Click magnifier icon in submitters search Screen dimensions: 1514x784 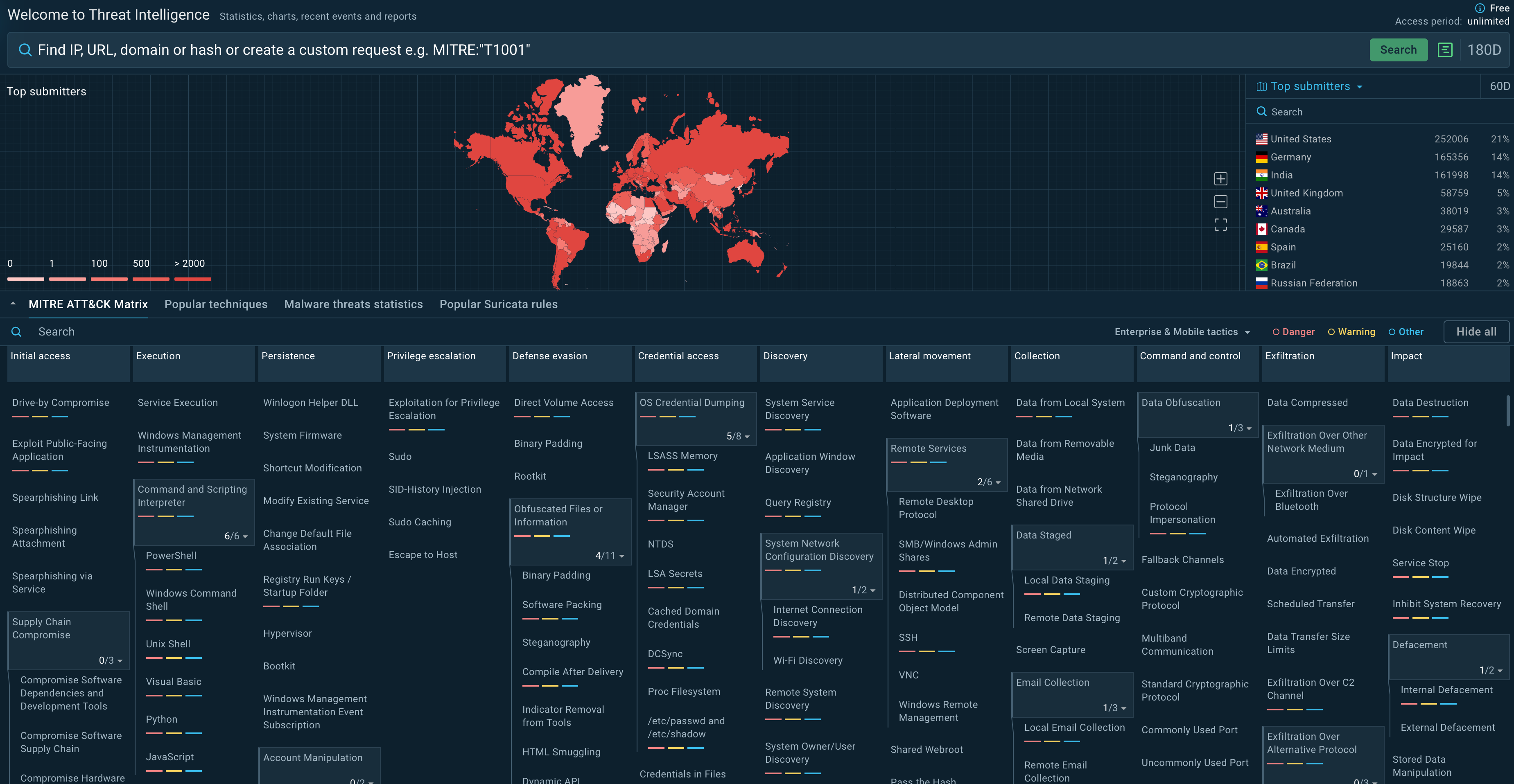click(1261, 112)
